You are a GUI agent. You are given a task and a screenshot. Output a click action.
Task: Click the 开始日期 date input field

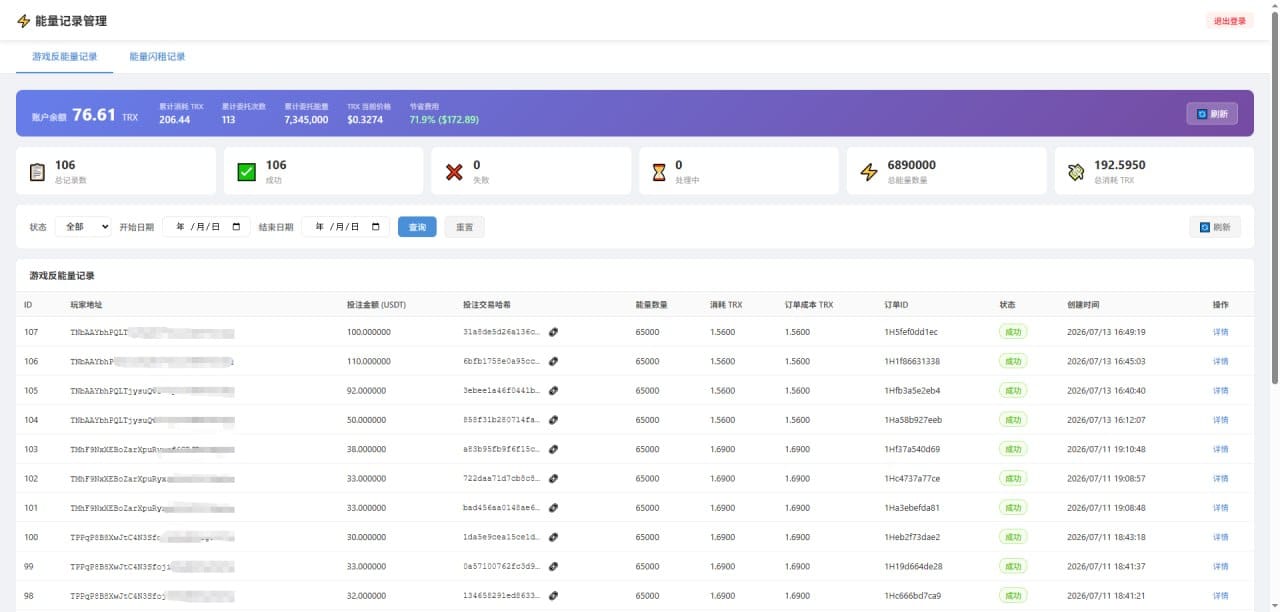(x=206, y=227)
